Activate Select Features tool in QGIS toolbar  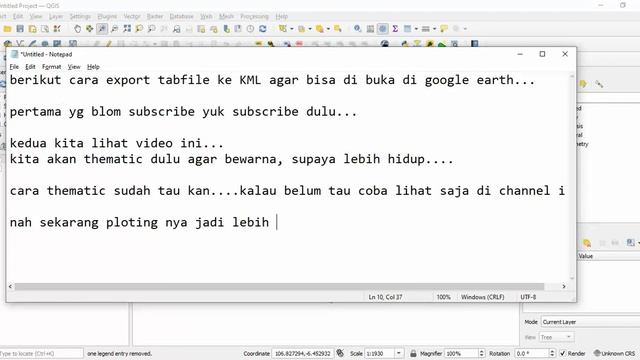point(282,29)
